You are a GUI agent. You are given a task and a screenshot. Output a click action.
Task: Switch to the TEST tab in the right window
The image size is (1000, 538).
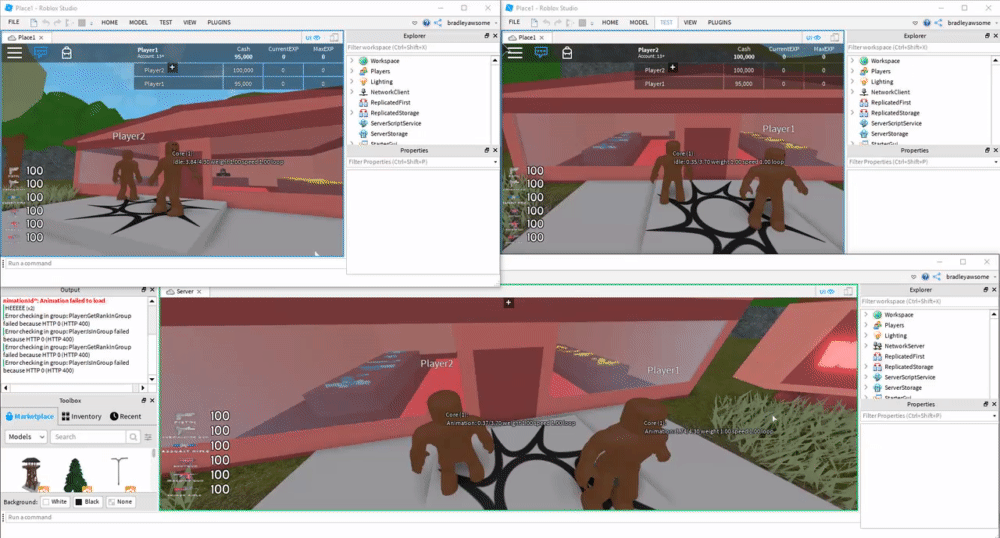tap(666, 22)
